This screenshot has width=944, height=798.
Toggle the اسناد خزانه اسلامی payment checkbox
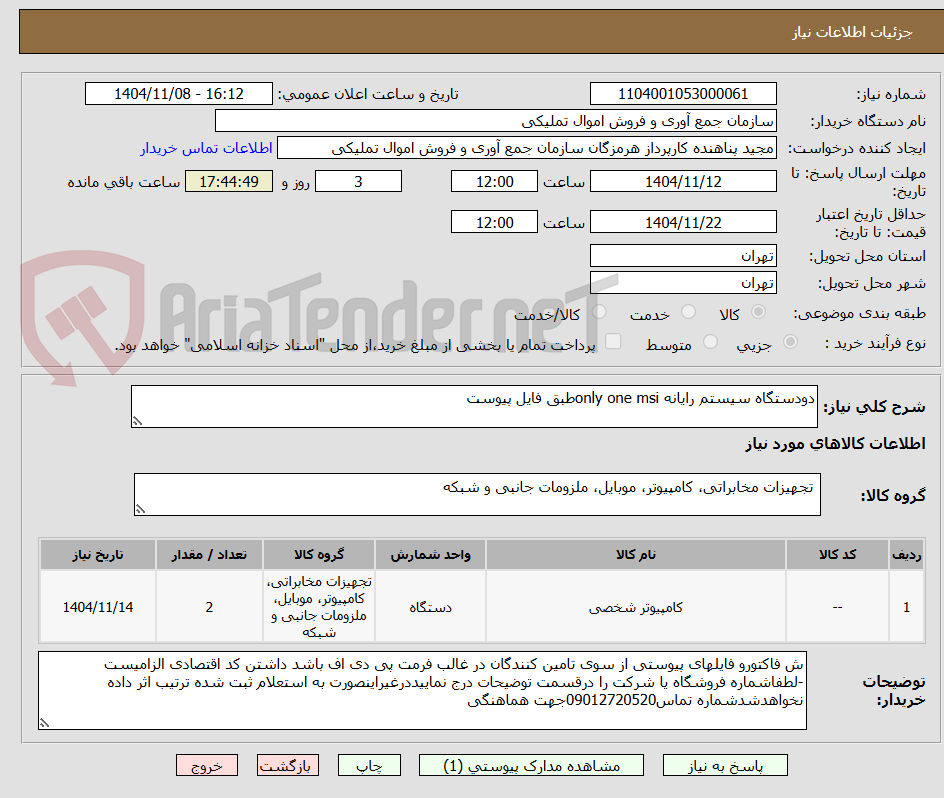pos(613,341)
